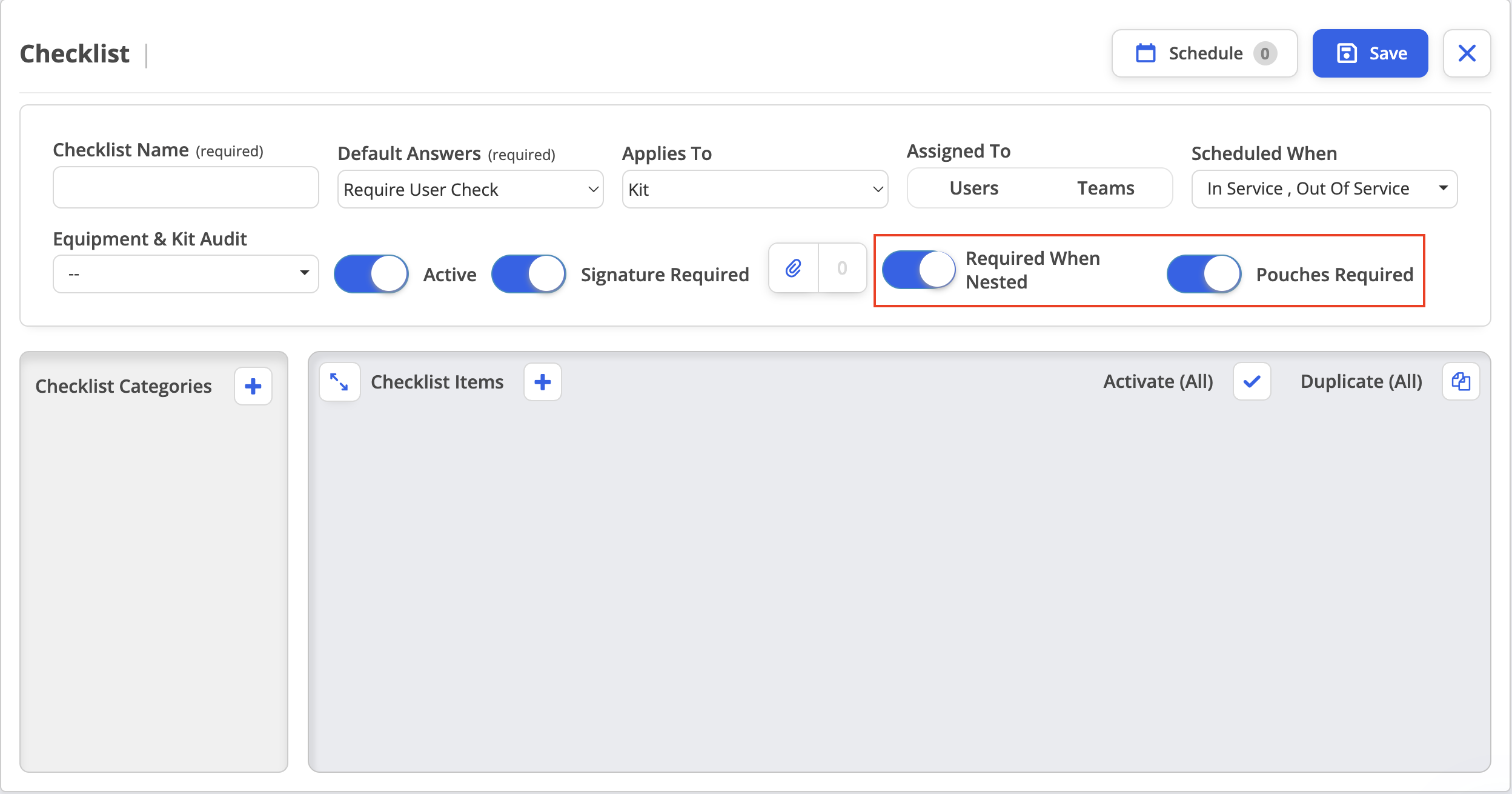Click the Activate (All) checkmark icon
The image size is (1512, 794).
coord(1252,381)
